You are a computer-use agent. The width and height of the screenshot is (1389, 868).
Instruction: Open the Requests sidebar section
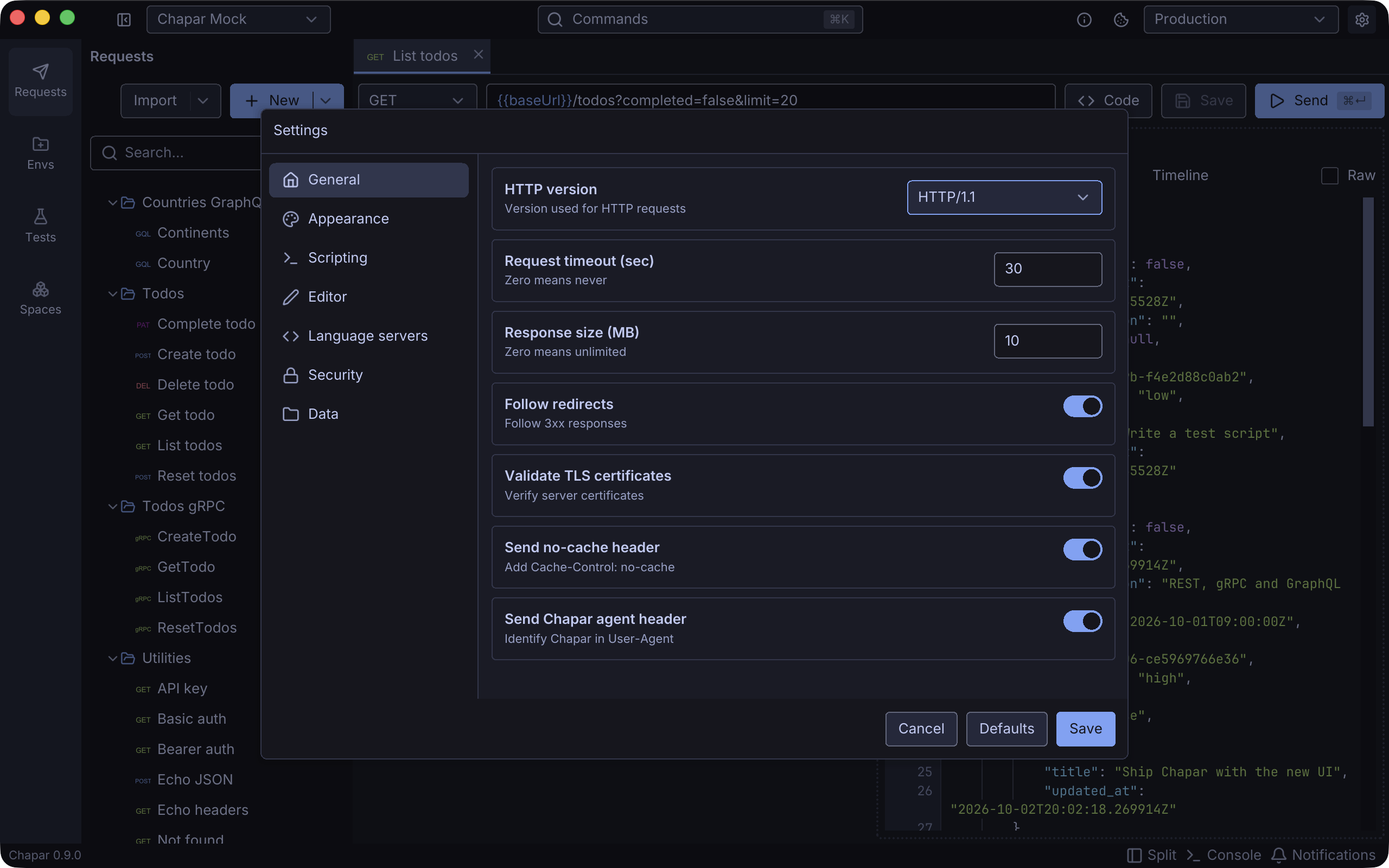[40, 81]
